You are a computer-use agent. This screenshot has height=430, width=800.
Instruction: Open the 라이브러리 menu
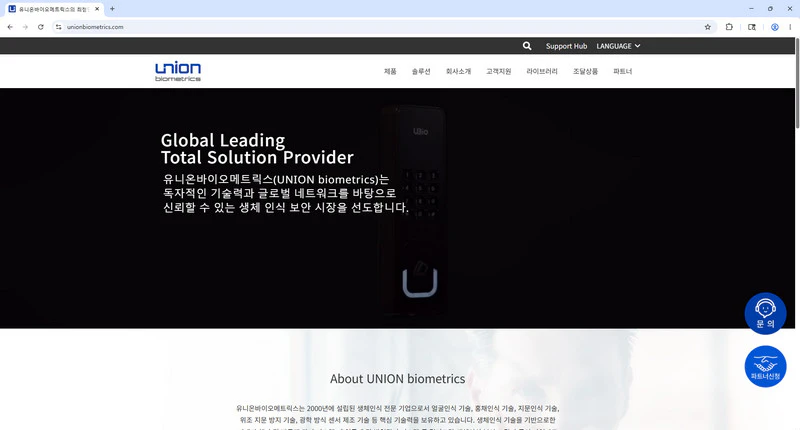tap(542, 71)
